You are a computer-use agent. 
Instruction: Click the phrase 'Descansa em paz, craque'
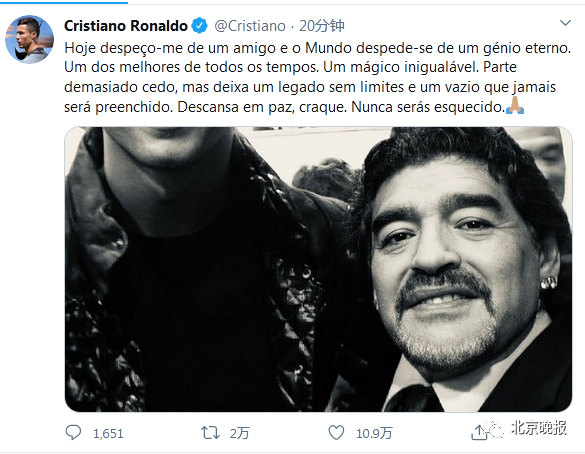pos(262,107)
